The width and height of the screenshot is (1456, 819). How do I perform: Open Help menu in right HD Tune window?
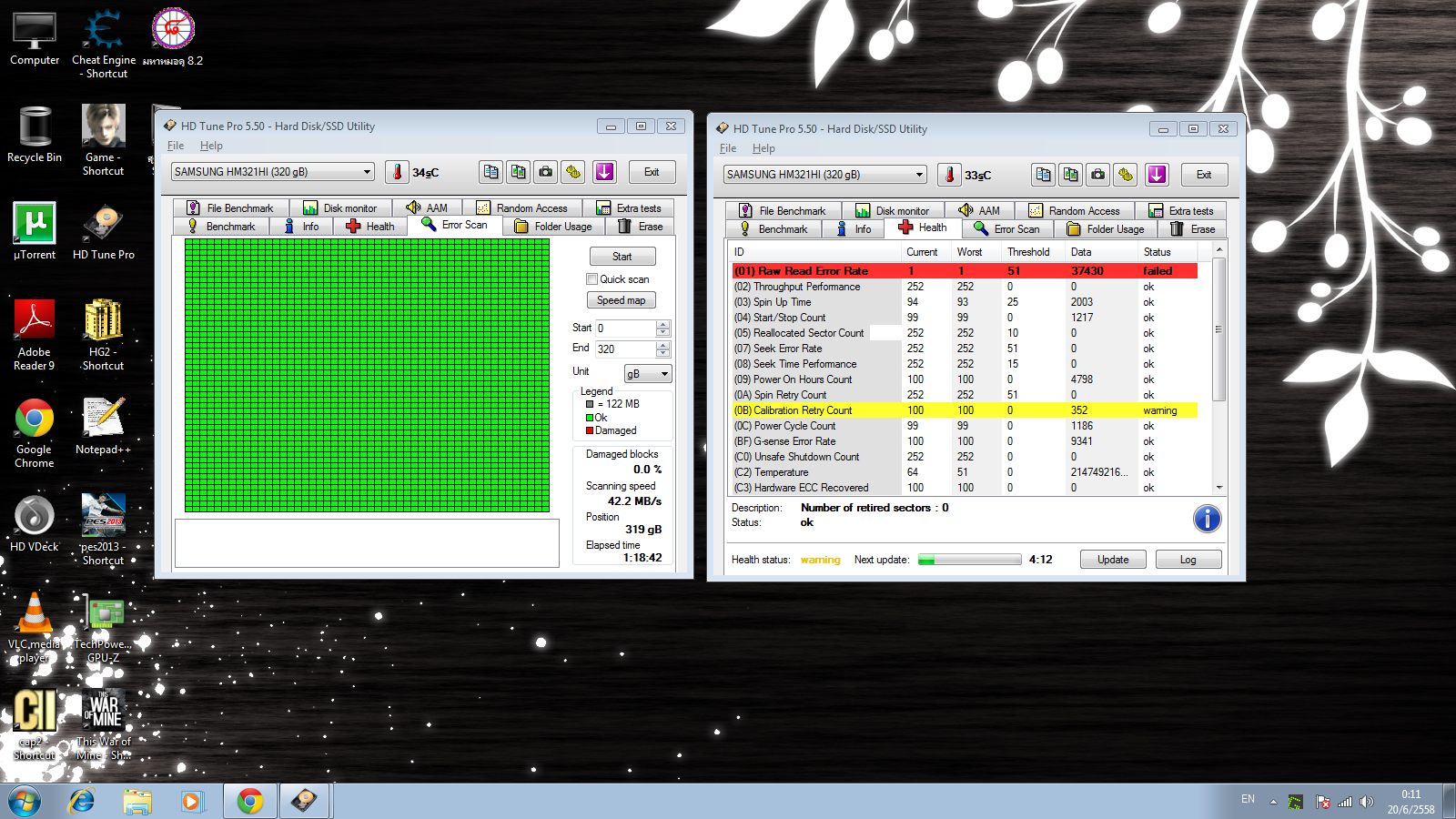(763, 148)
